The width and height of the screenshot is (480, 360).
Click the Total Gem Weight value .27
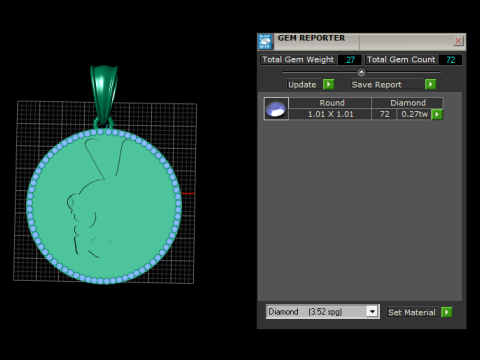point(350,60)
